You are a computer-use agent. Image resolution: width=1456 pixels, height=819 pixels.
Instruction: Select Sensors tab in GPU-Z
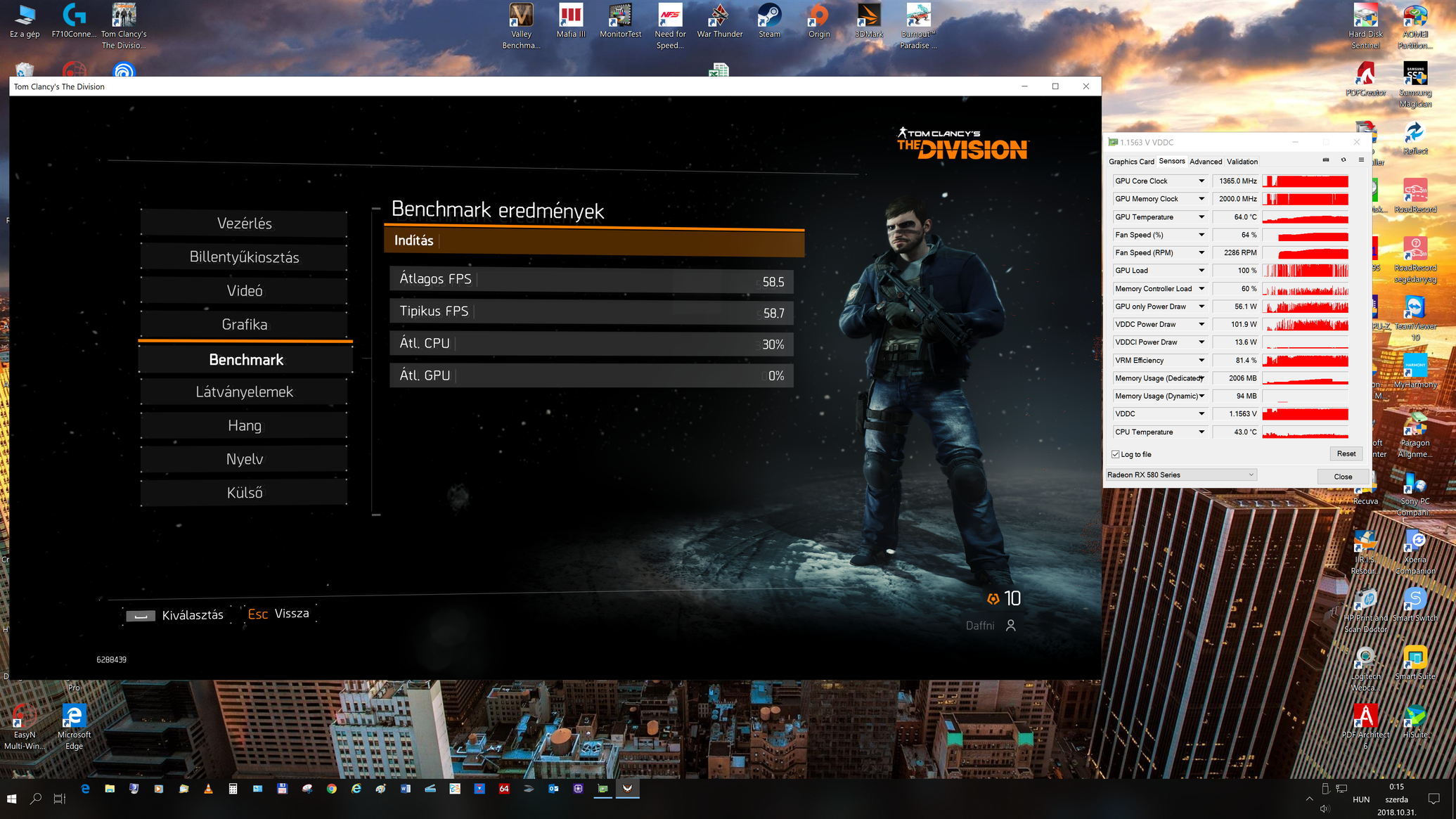coord(1172,161)
